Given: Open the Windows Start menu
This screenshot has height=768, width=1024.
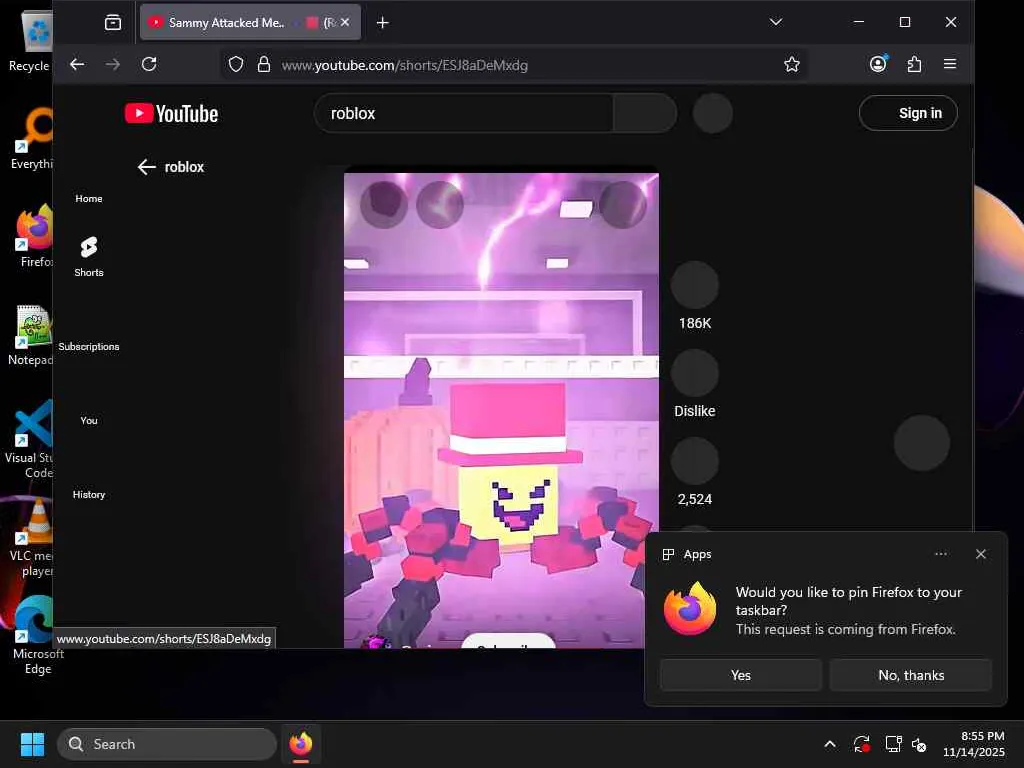Looking at the screenshot, I should pyautogui.click(x=32, y=744).
